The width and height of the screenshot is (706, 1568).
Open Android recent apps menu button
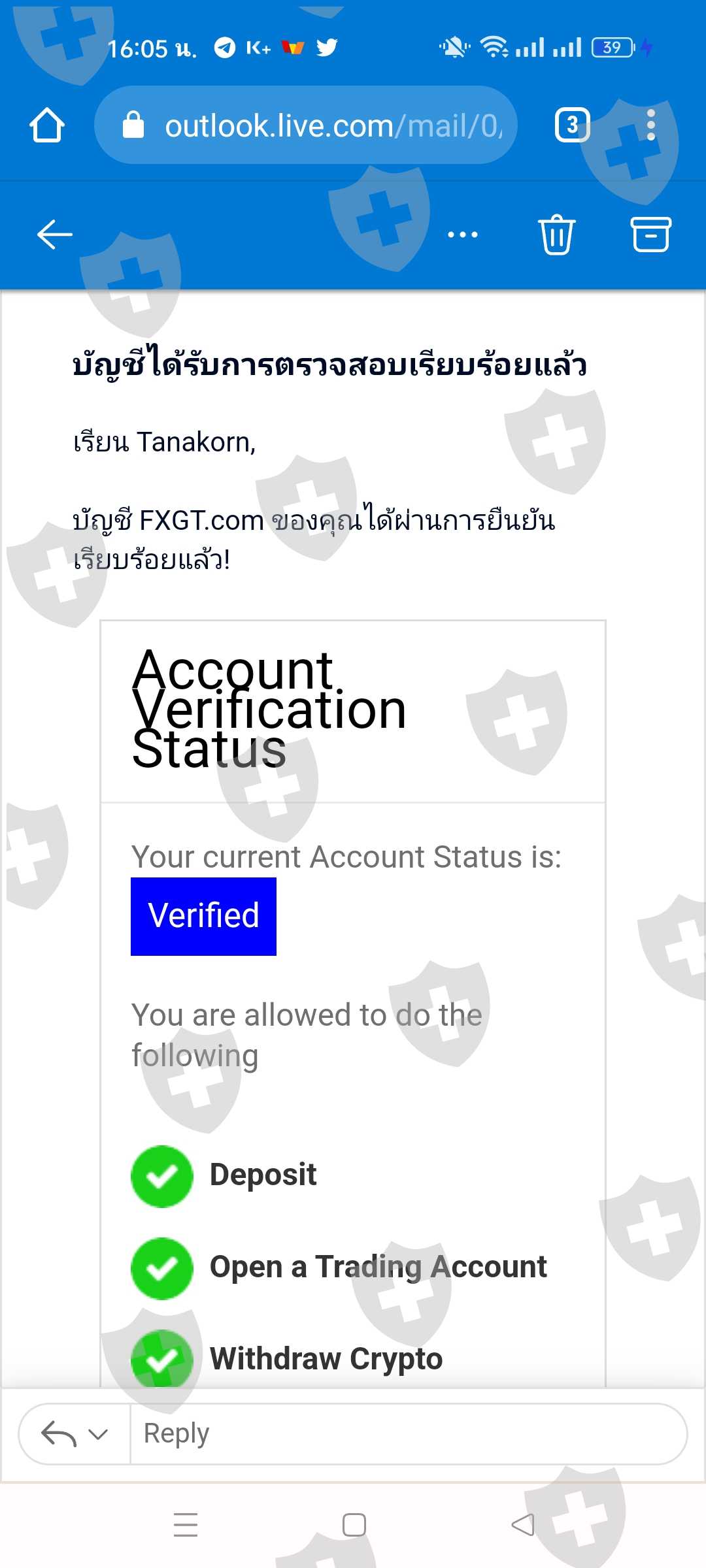click(186, 1524)
